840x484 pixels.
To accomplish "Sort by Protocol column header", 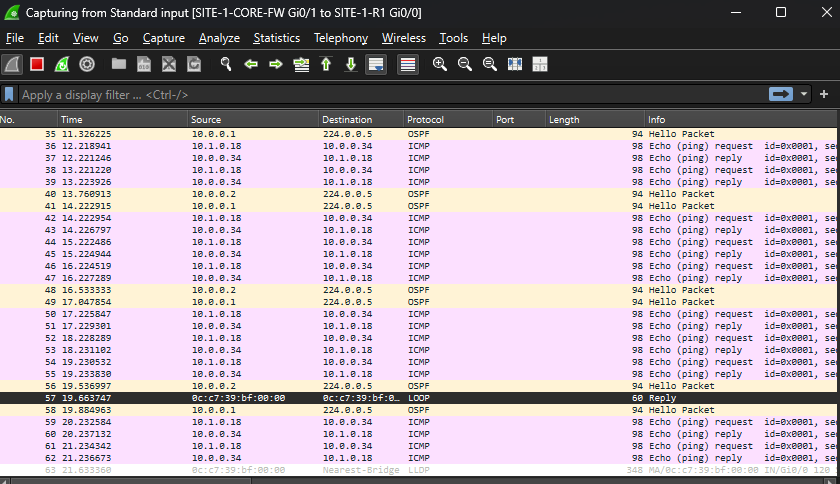I will [448, 120].
